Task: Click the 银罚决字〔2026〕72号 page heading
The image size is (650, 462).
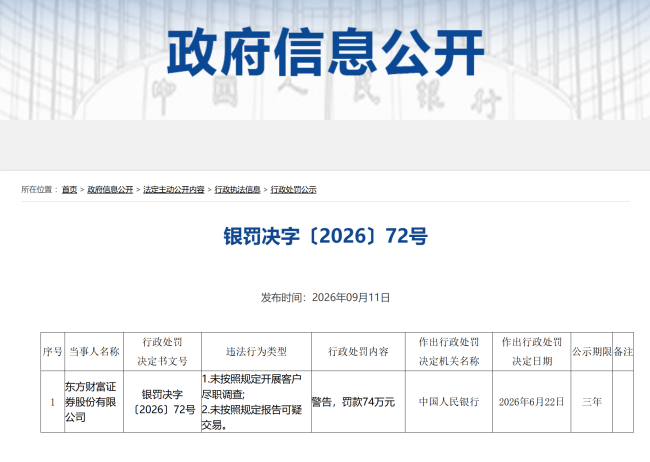Action: (325, 236)
